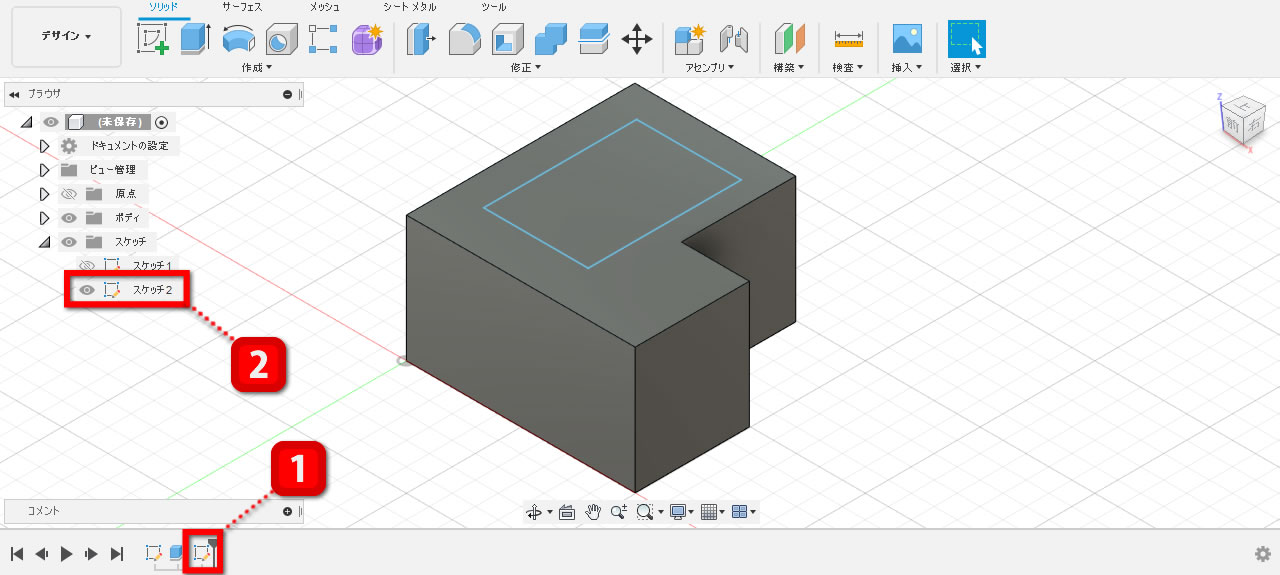1280x575 pixels.
Task: Open the アセンブリ dropdown menu
Action: (709, 67)
